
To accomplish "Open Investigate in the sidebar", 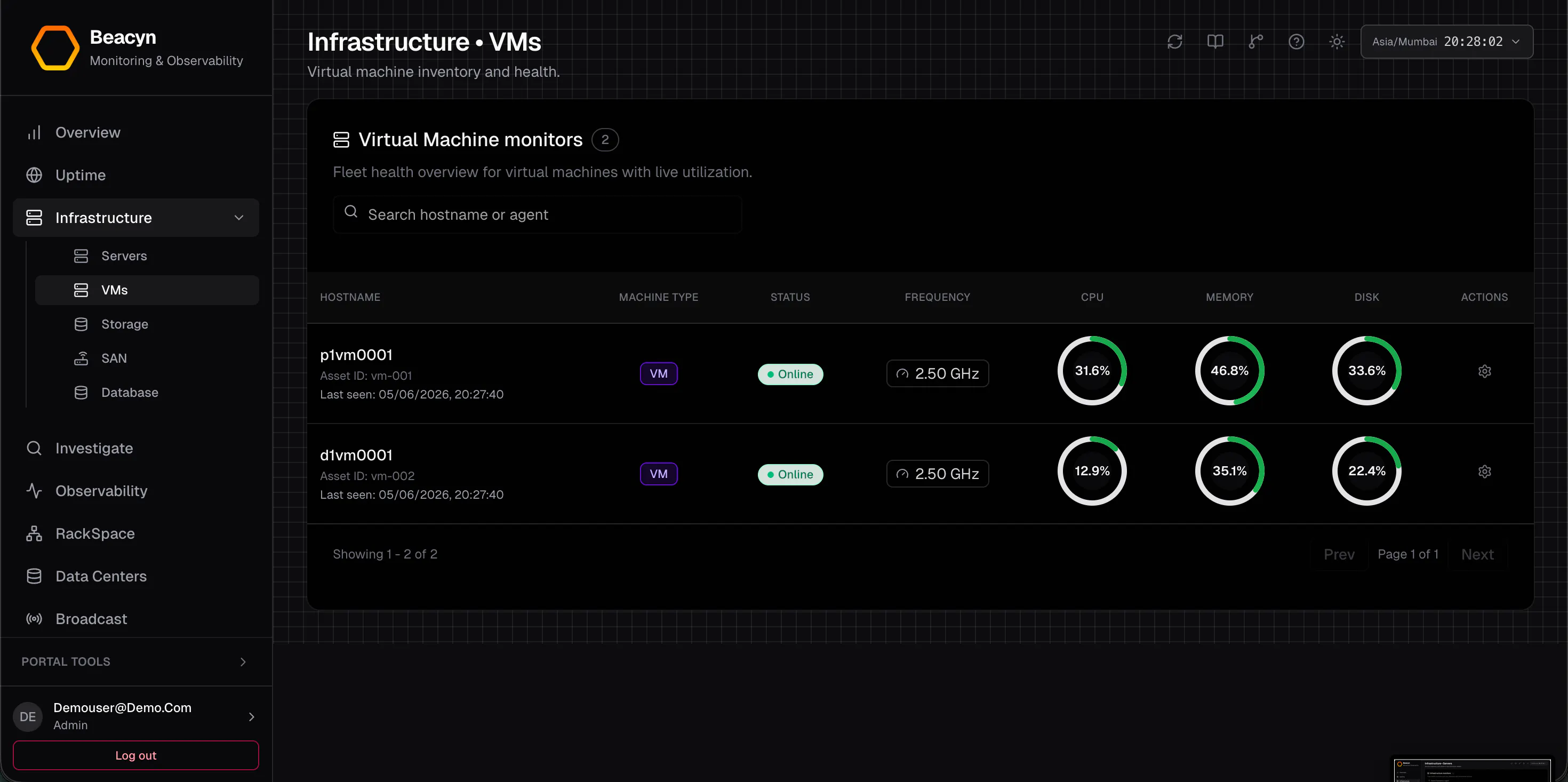I will [136, 448].
